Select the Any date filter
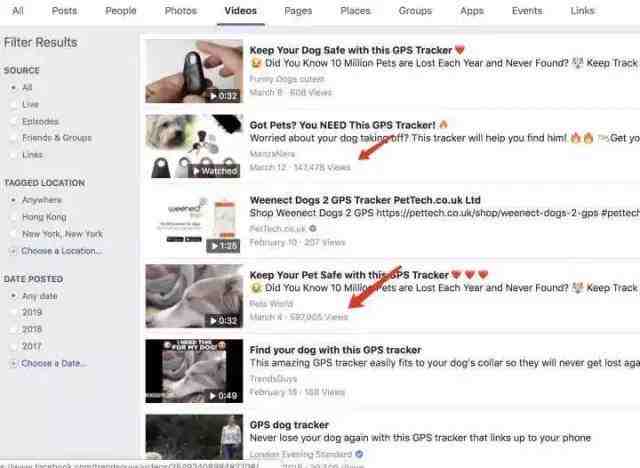The image size is (640, 468). [13, 296]
